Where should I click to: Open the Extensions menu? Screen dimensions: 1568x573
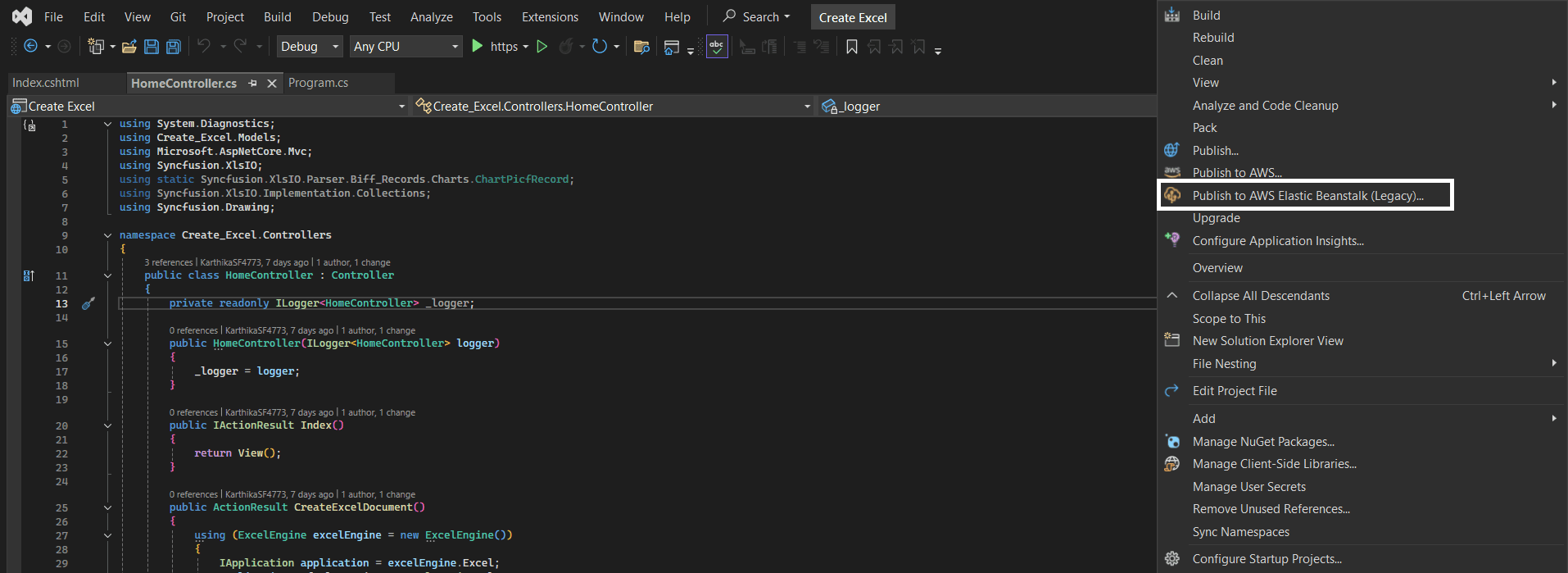tap(550, 16)
